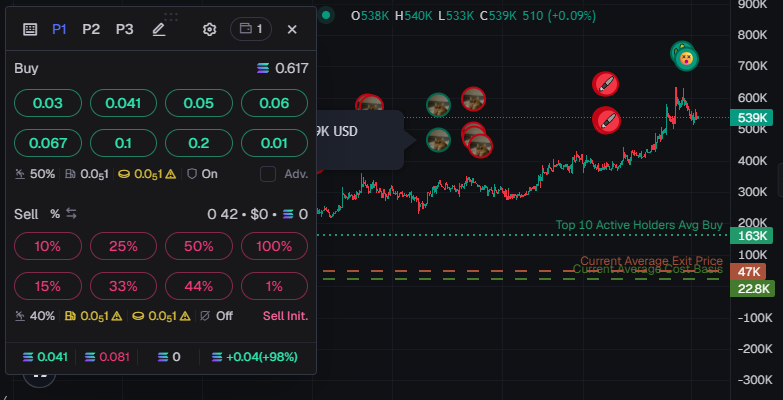Click Top 10 Active Holders Avg Buy label

639,225
